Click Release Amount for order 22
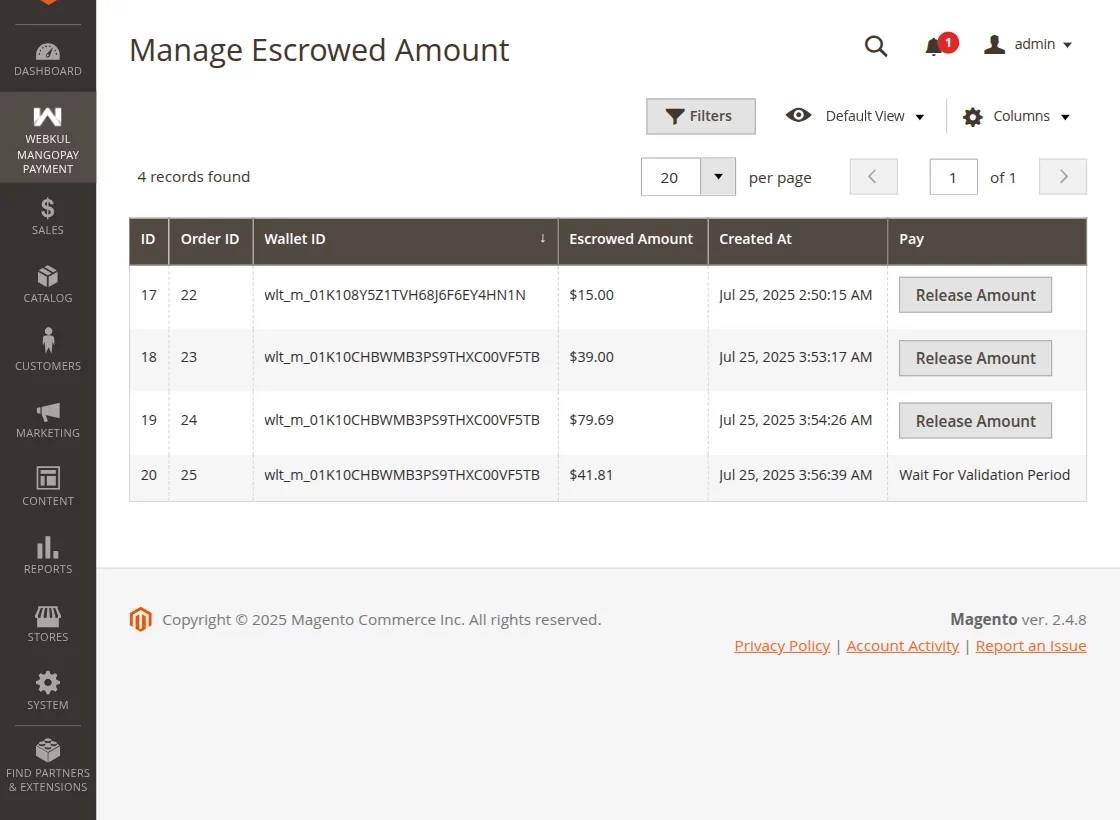The image size is (1120, 820). click(x=975, y=294)
